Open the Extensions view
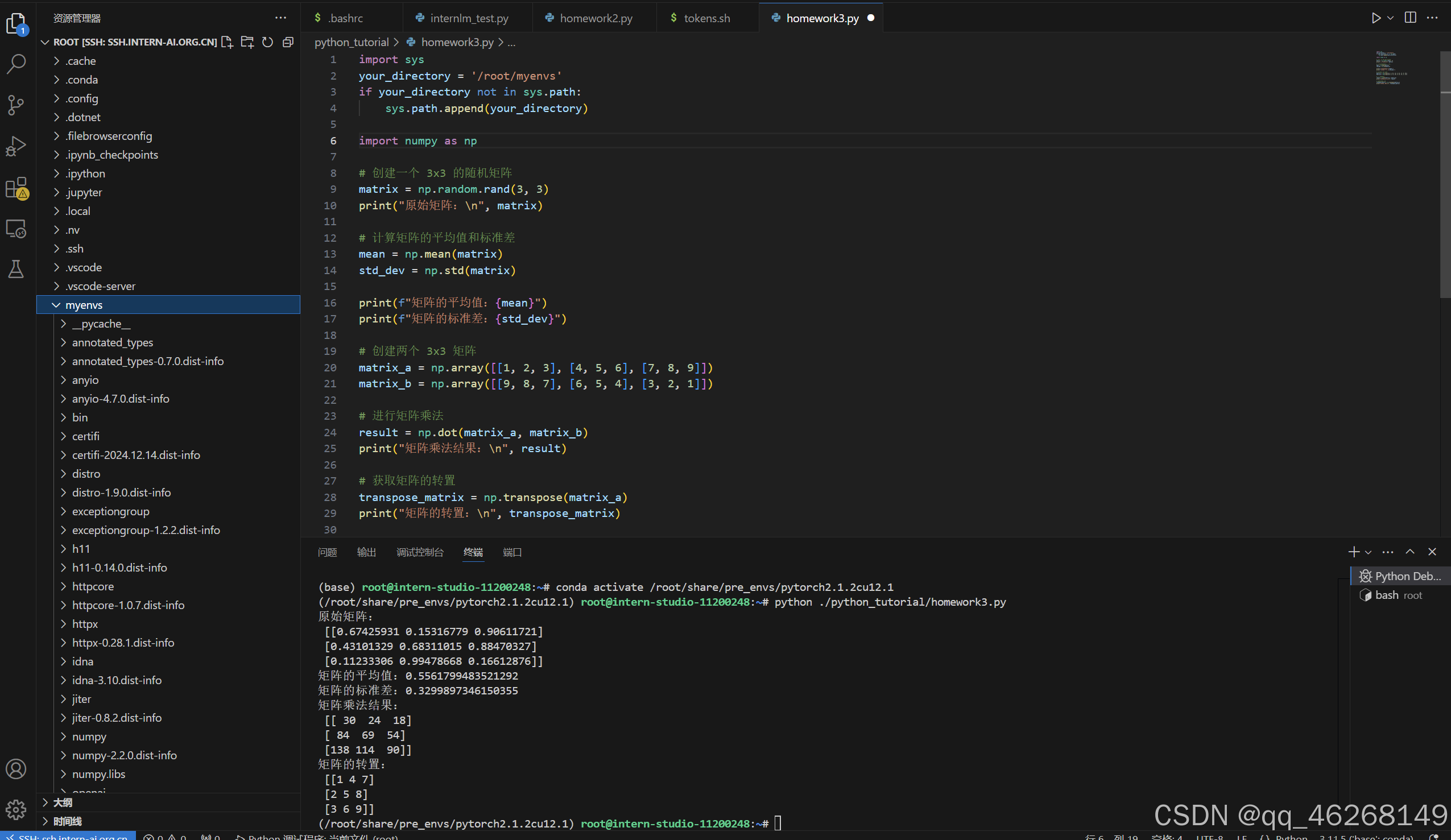1451x840 pixels. [x=16, y=188]
